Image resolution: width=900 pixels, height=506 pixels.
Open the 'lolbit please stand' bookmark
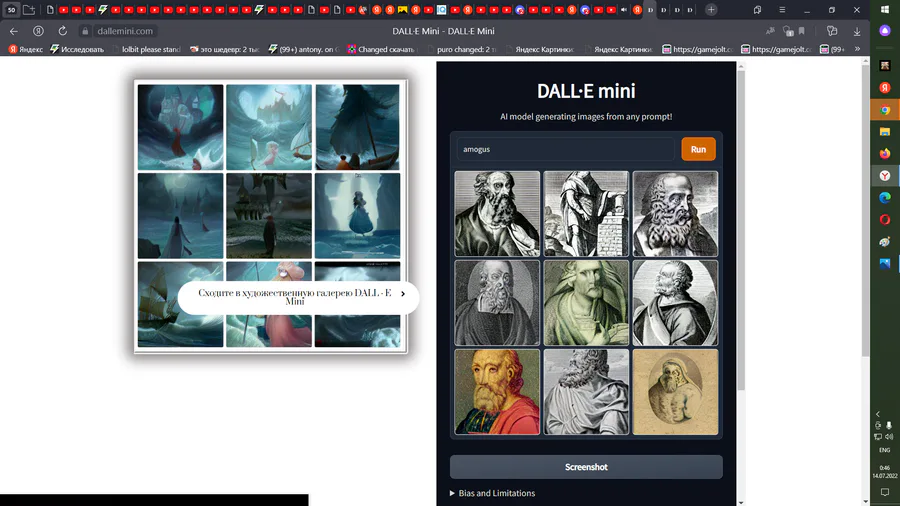tap(146, 49)
